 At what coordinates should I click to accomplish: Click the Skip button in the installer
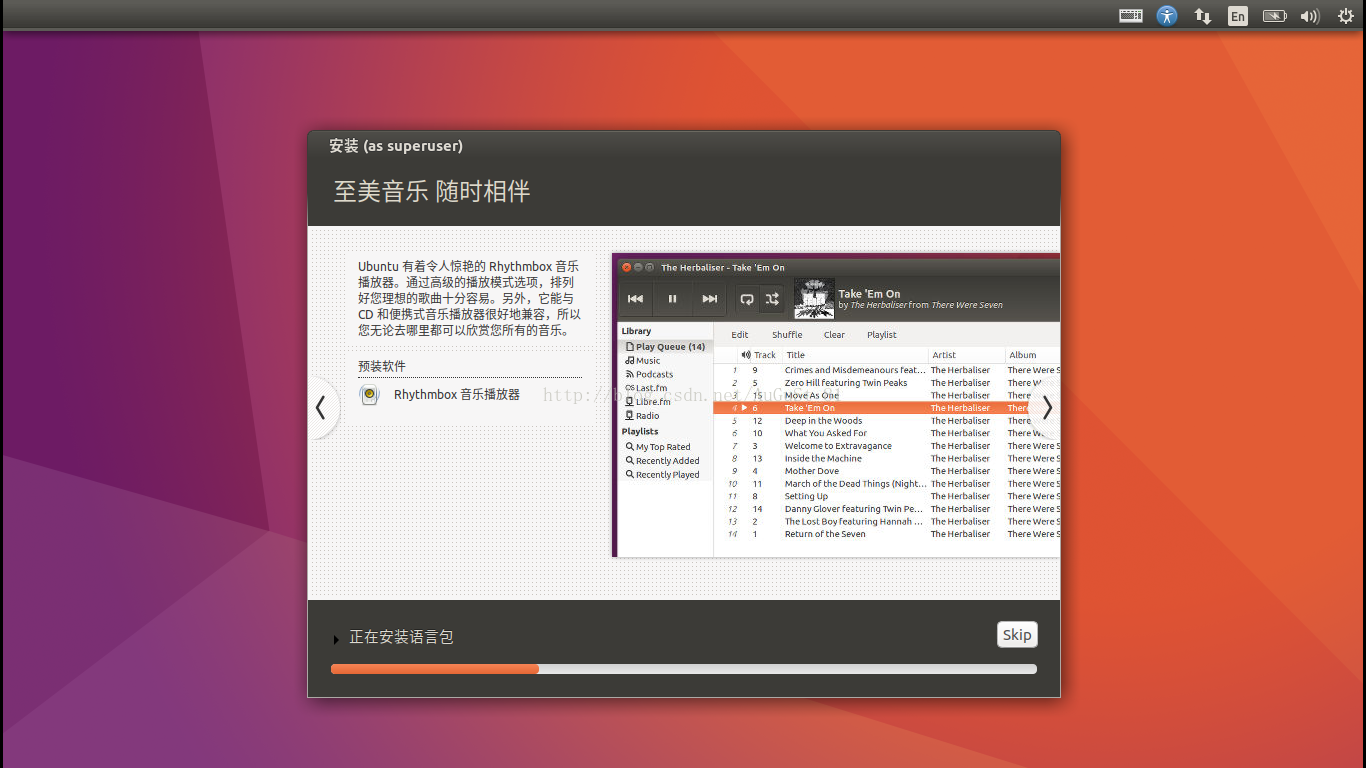1017,635
